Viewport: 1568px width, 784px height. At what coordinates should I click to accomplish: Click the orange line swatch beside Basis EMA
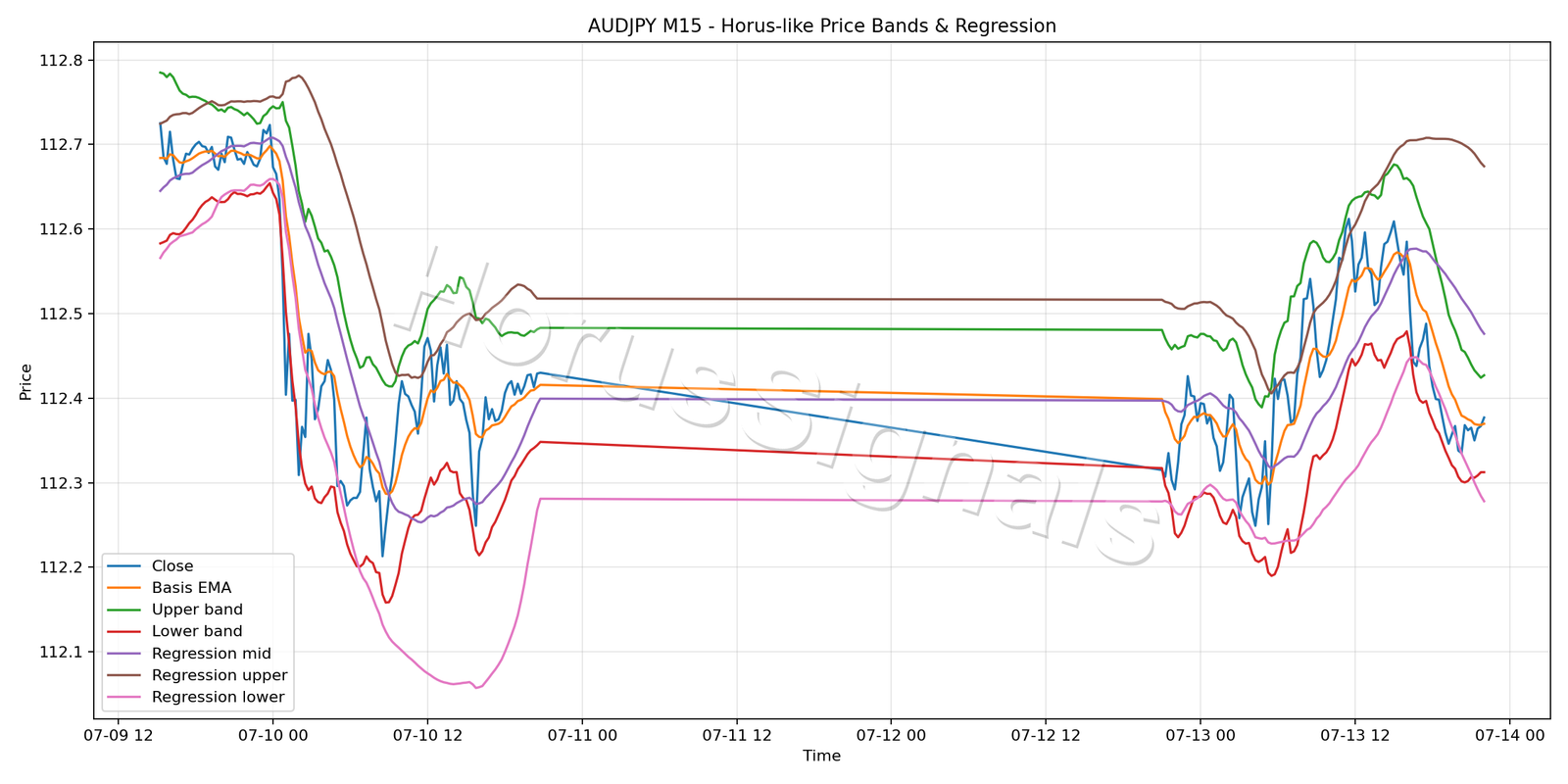click(x=124, y=588)
